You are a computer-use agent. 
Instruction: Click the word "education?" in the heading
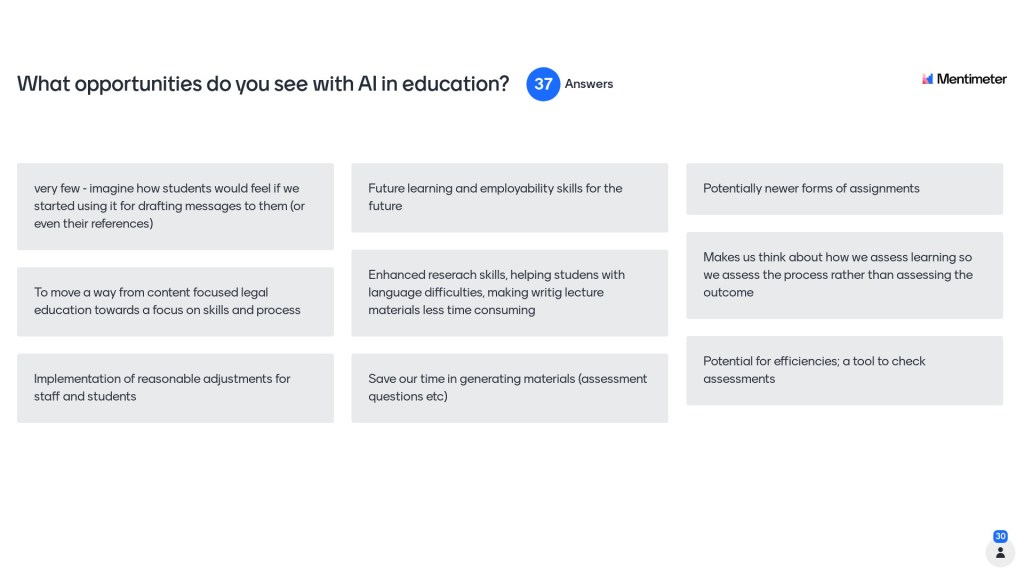click(458, 84)
